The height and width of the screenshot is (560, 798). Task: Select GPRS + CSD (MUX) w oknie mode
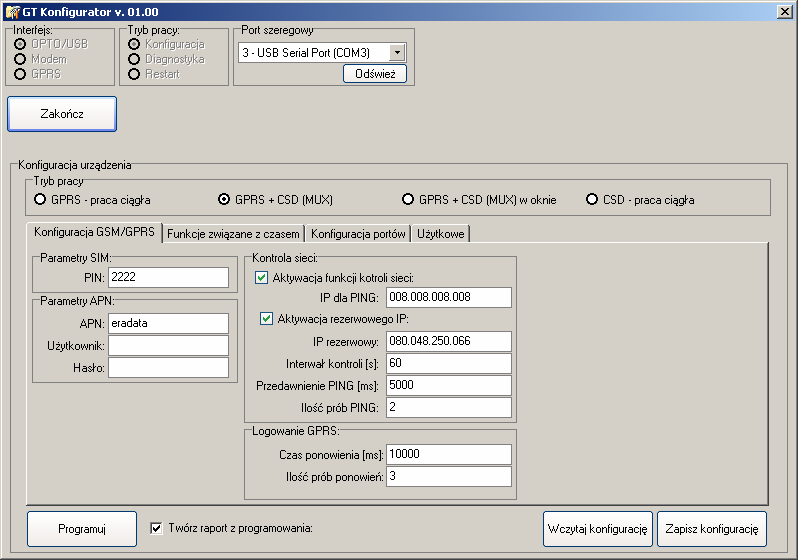[408, 200]
